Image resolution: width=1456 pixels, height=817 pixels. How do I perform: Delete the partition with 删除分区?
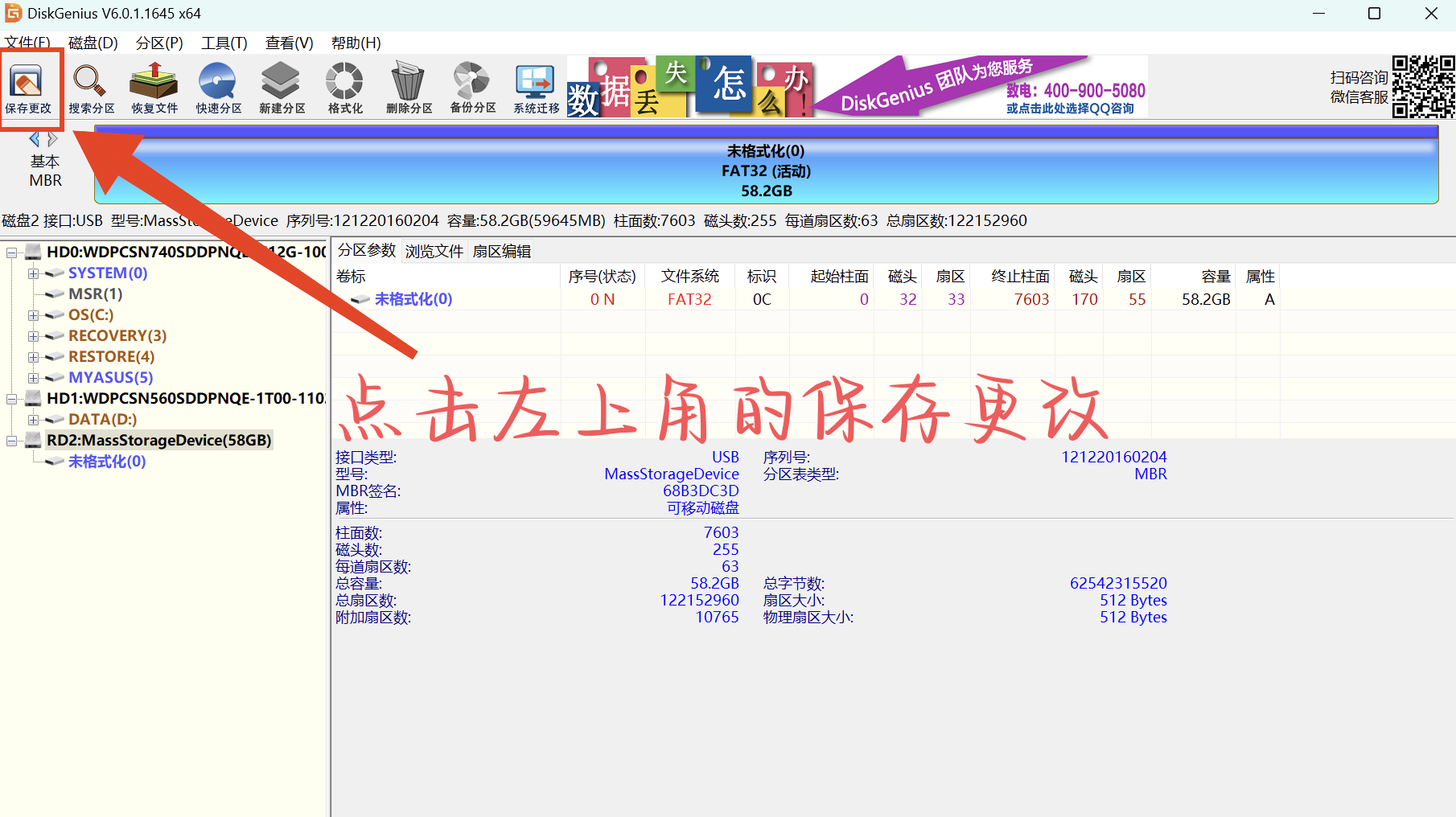(x=409, y=88)
